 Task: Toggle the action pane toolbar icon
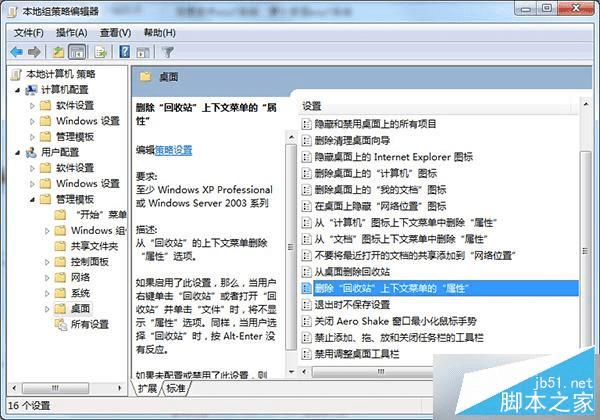pyautogui.click(x=143, y=52)
